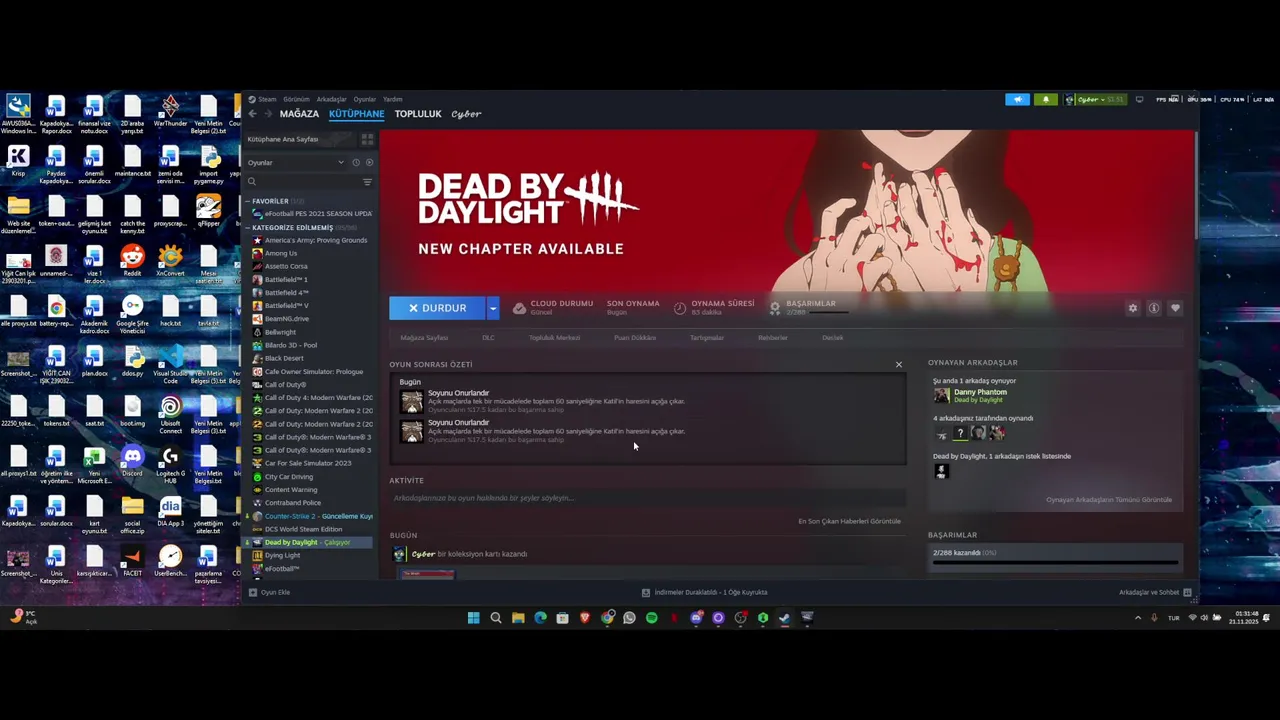
Task: Show hidden system tray icons chevron
Action: click(x=1137, y=618)
